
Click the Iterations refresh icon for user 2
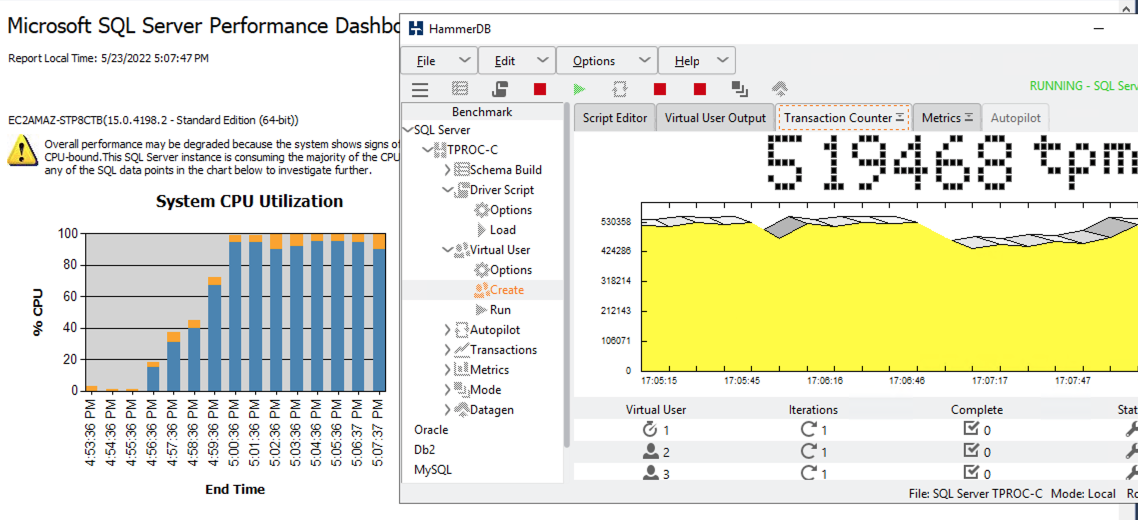[x=809, y=452]
